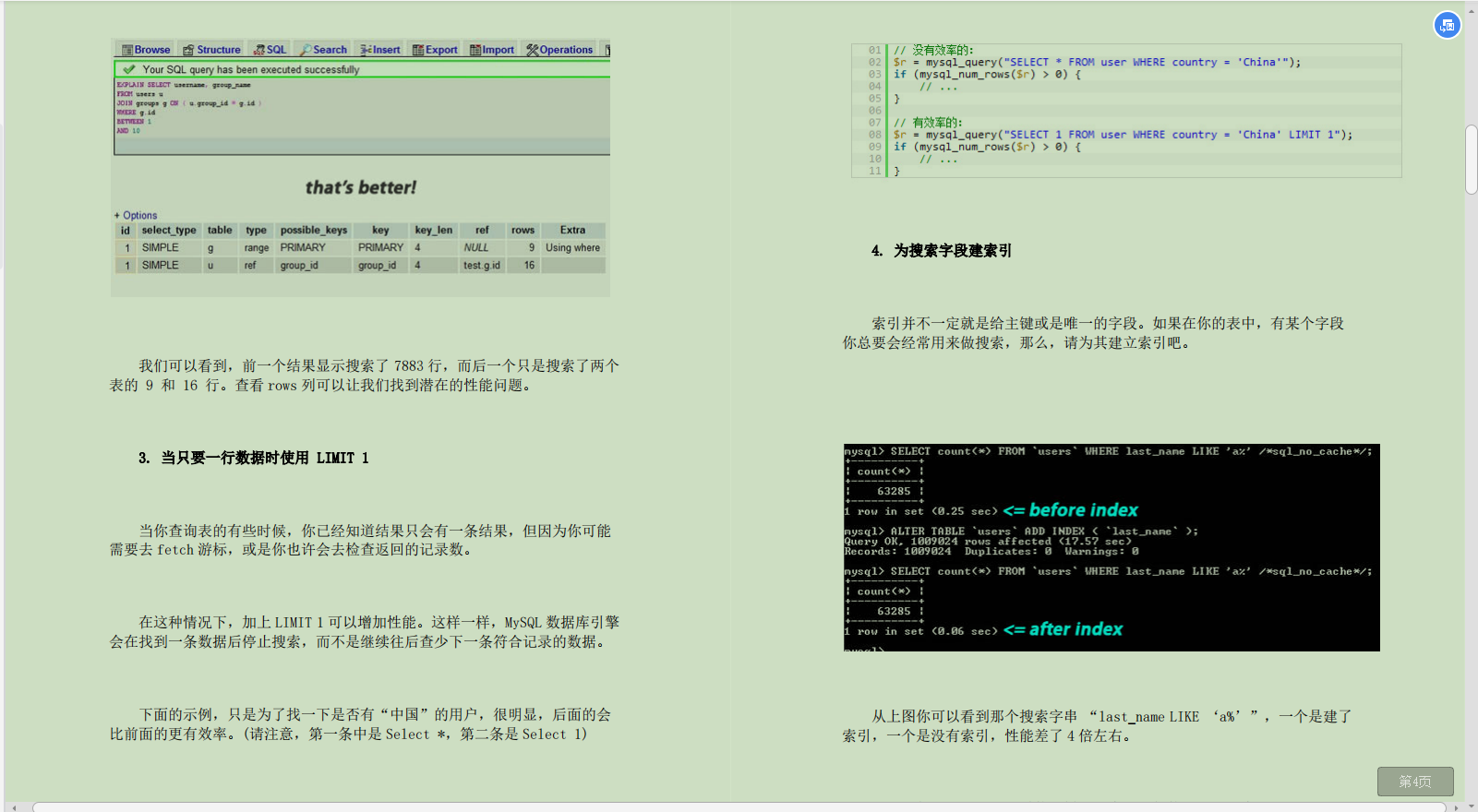Click 'possible_keys' column header in results table

[x=314, y=230]
